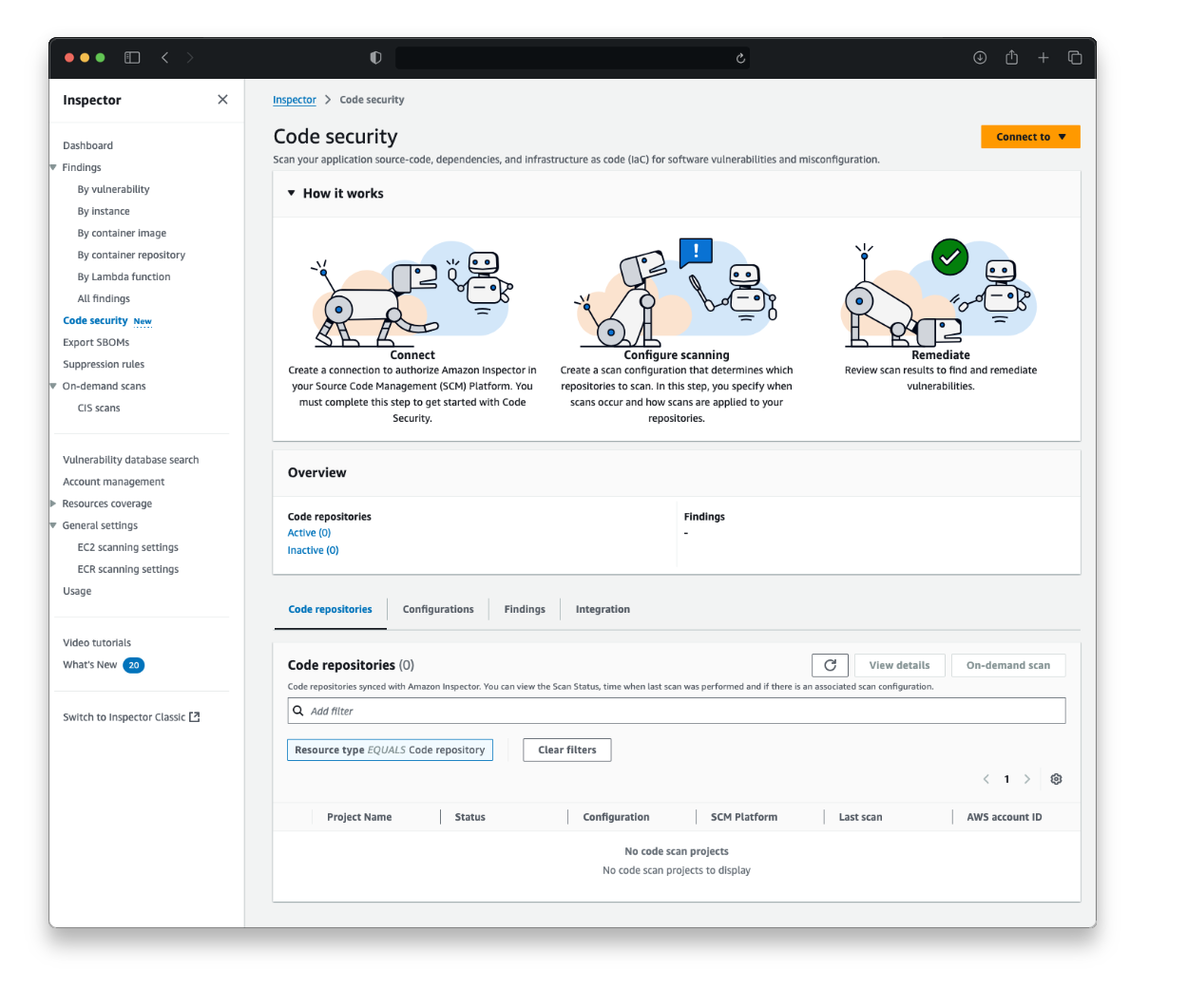Viewport: 1187px width, 1008px height.
Task: Open the Integration tab
Action: point(603,609)
